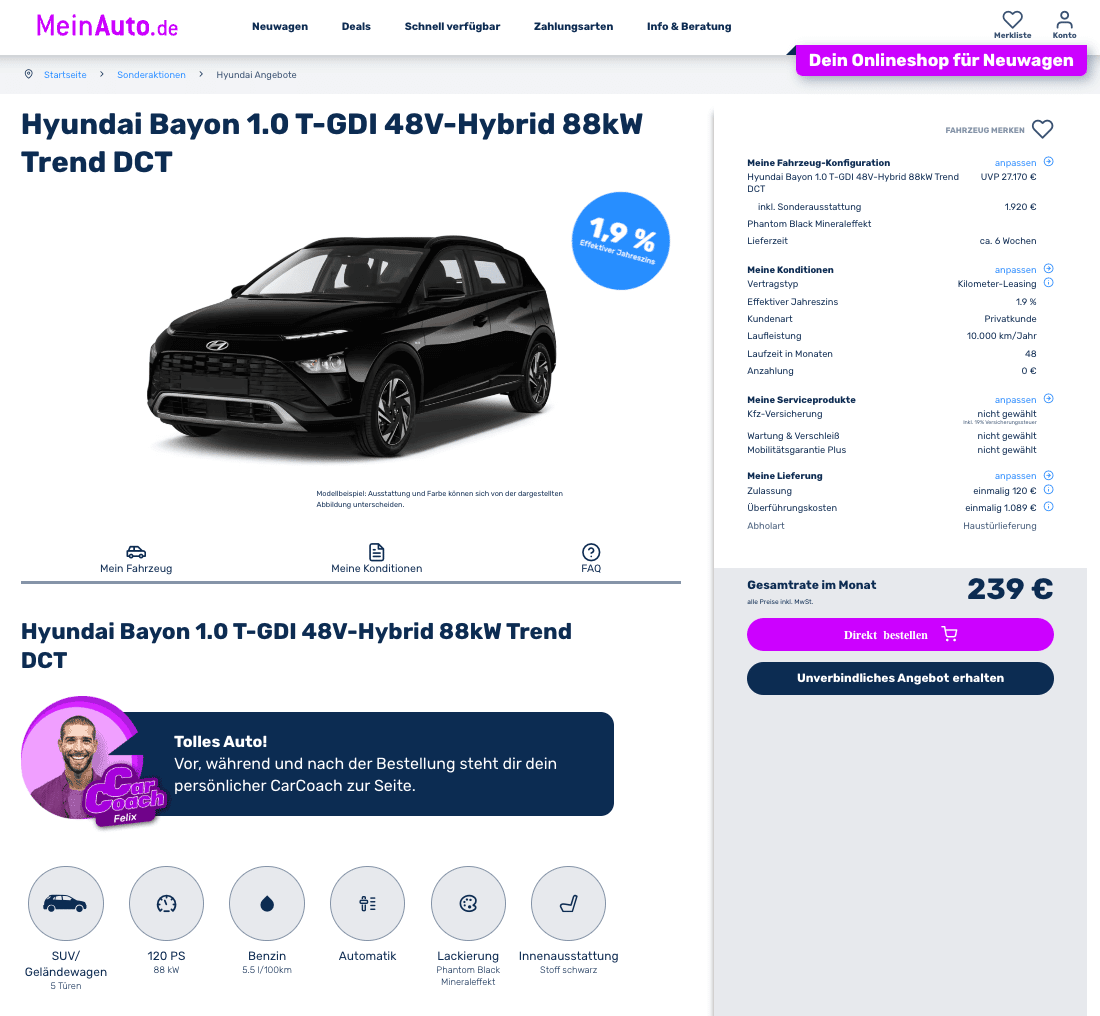
Task: Click the fuel drop icon above Benzin
Action: click(x=267, y=904)
